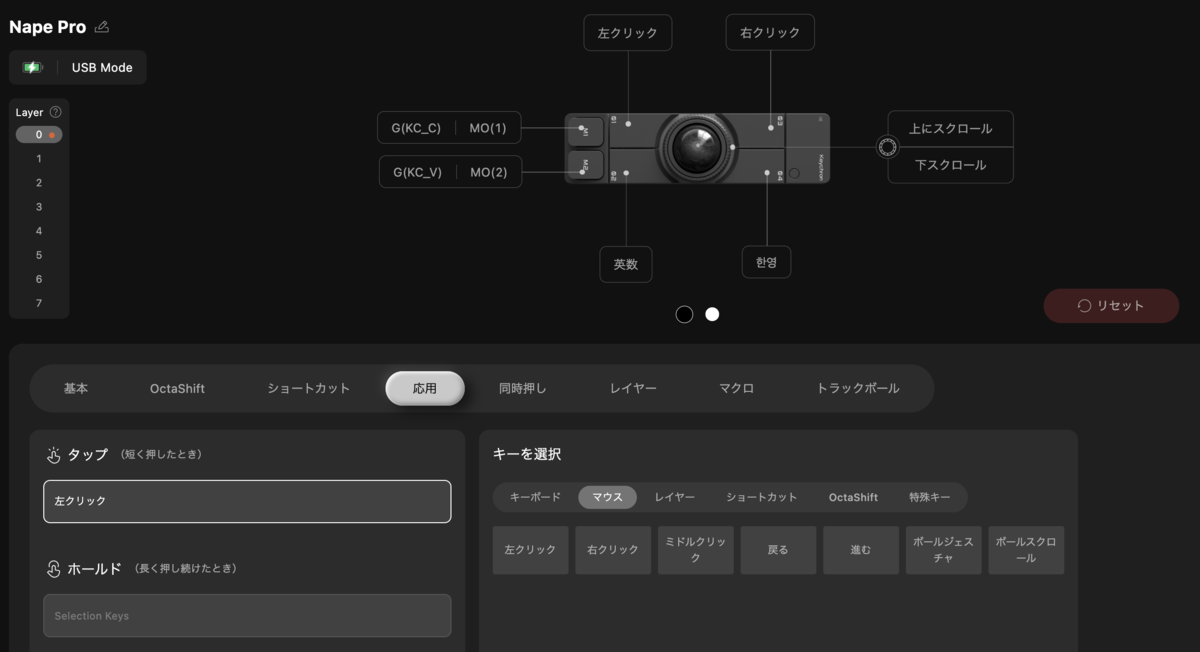The height and width of the screenshot is (652, 1200).
Task: Open the マクロ tab
Action: click(x=736, y=388)
